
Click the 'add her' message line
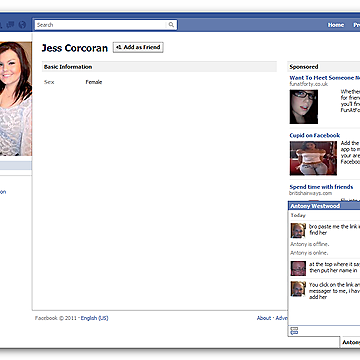(x=318, y=297)
